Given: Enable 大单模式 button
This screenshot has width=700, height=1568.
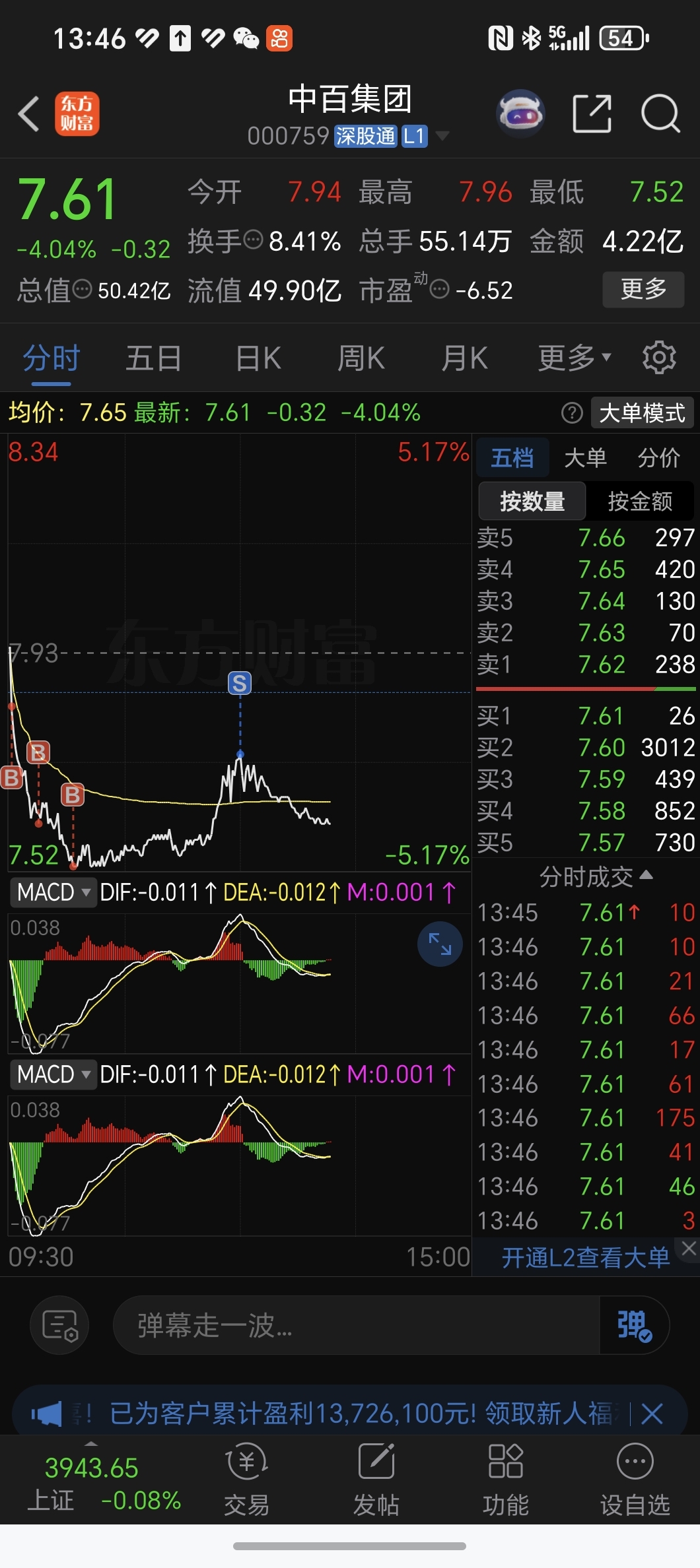Looking at the screenshot, I should point(642,413).
